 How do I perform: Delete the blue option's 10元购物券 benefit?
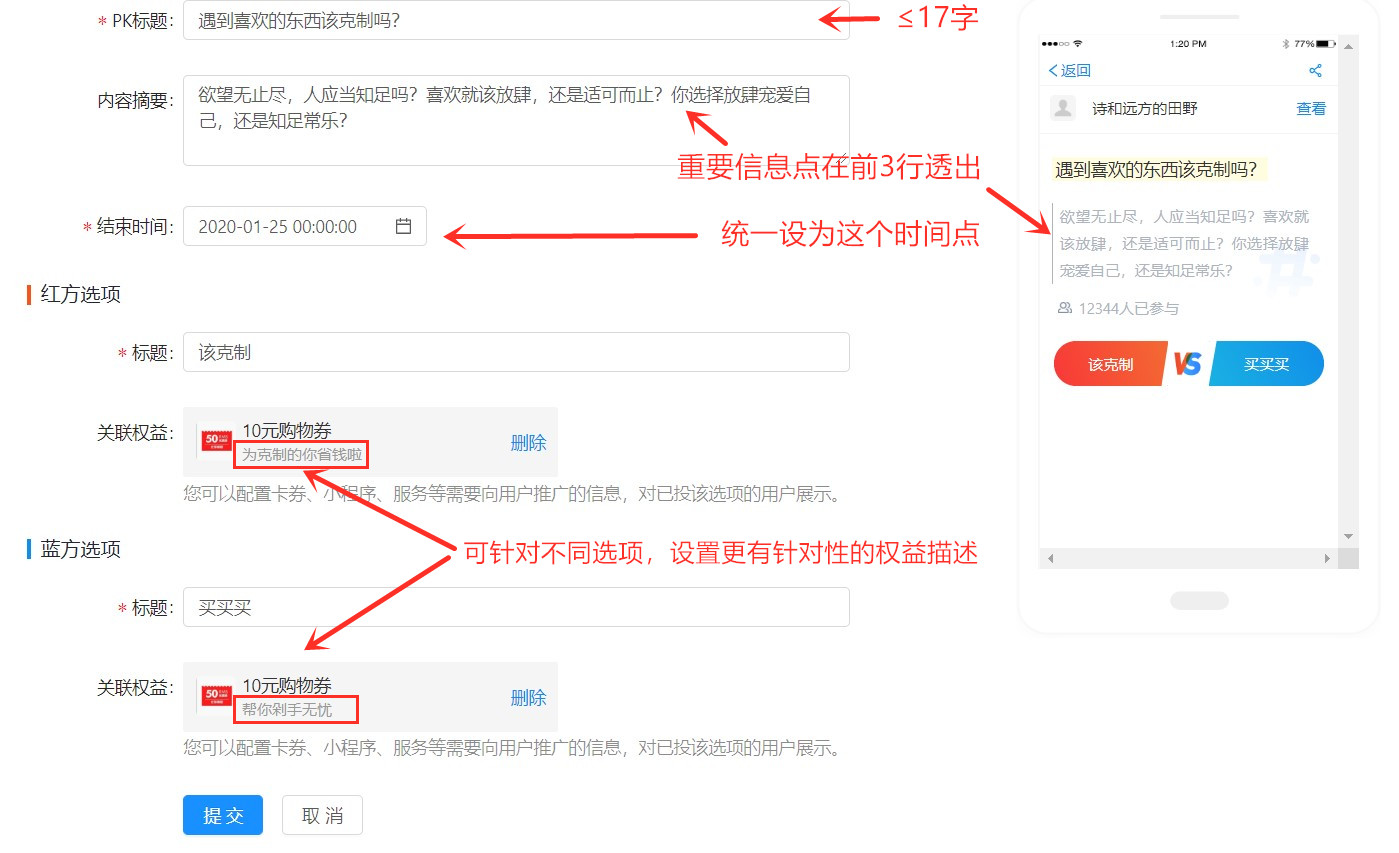pos(528,698)
